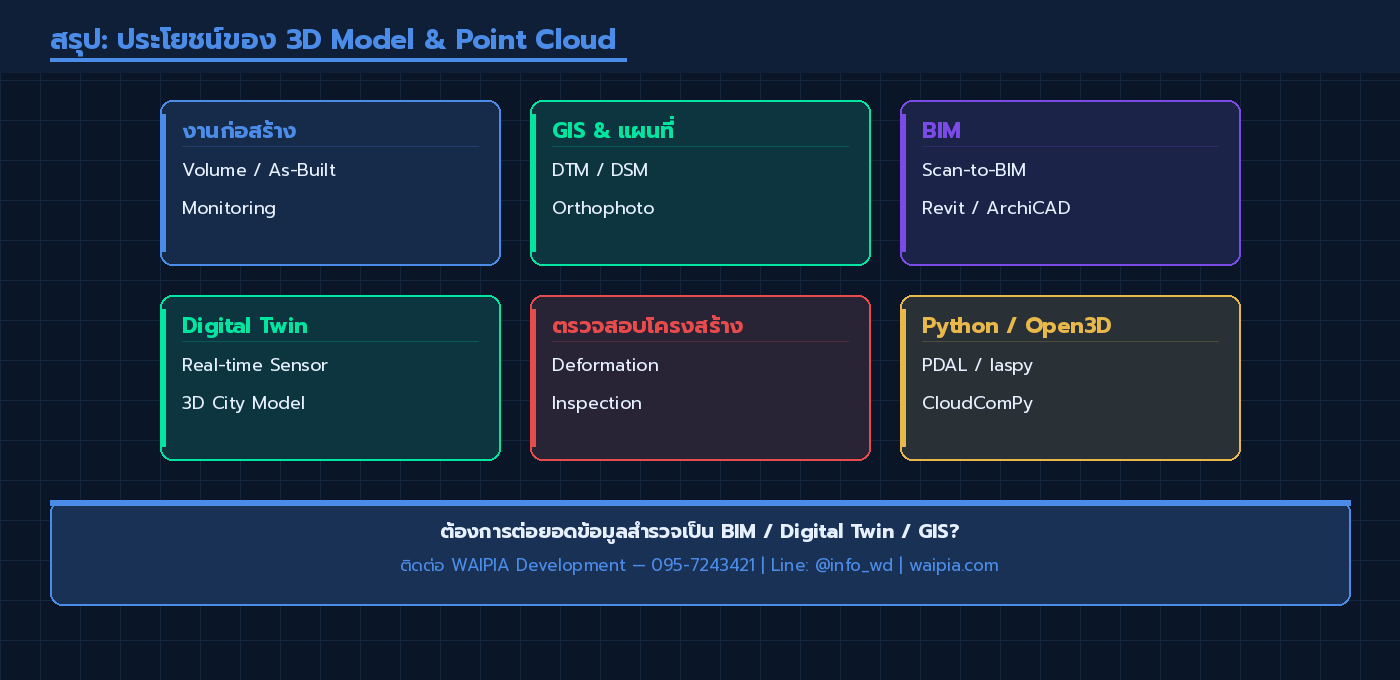Click the question 'ต้องการต่อยอดข้อมูลสำรวจเป็น BIM / Digital Twin / GIS?'
The image size is (1400, 680).
[x=700, y=531]
